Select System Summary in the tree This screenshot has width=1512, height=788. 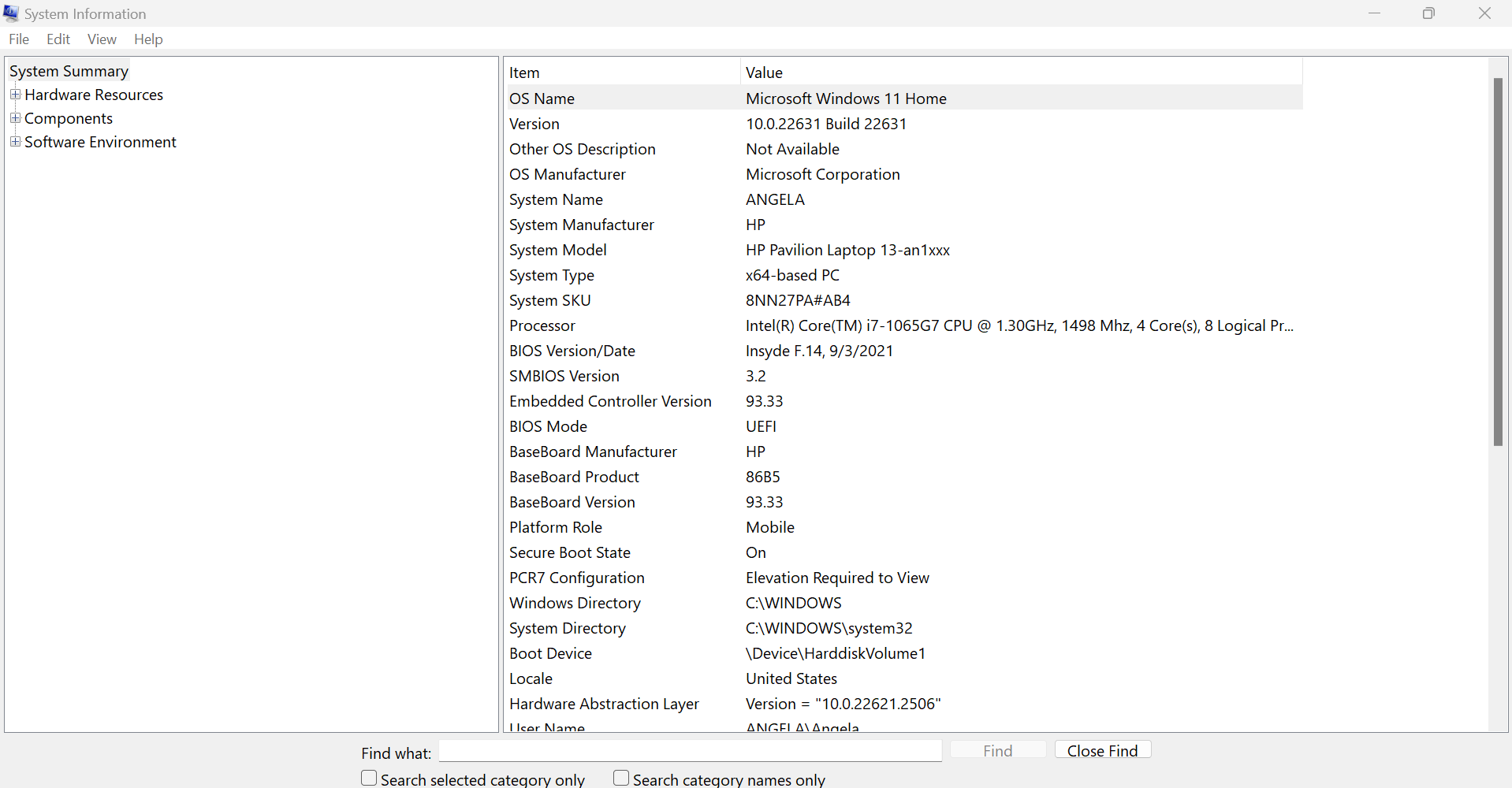tap(69, 71)
